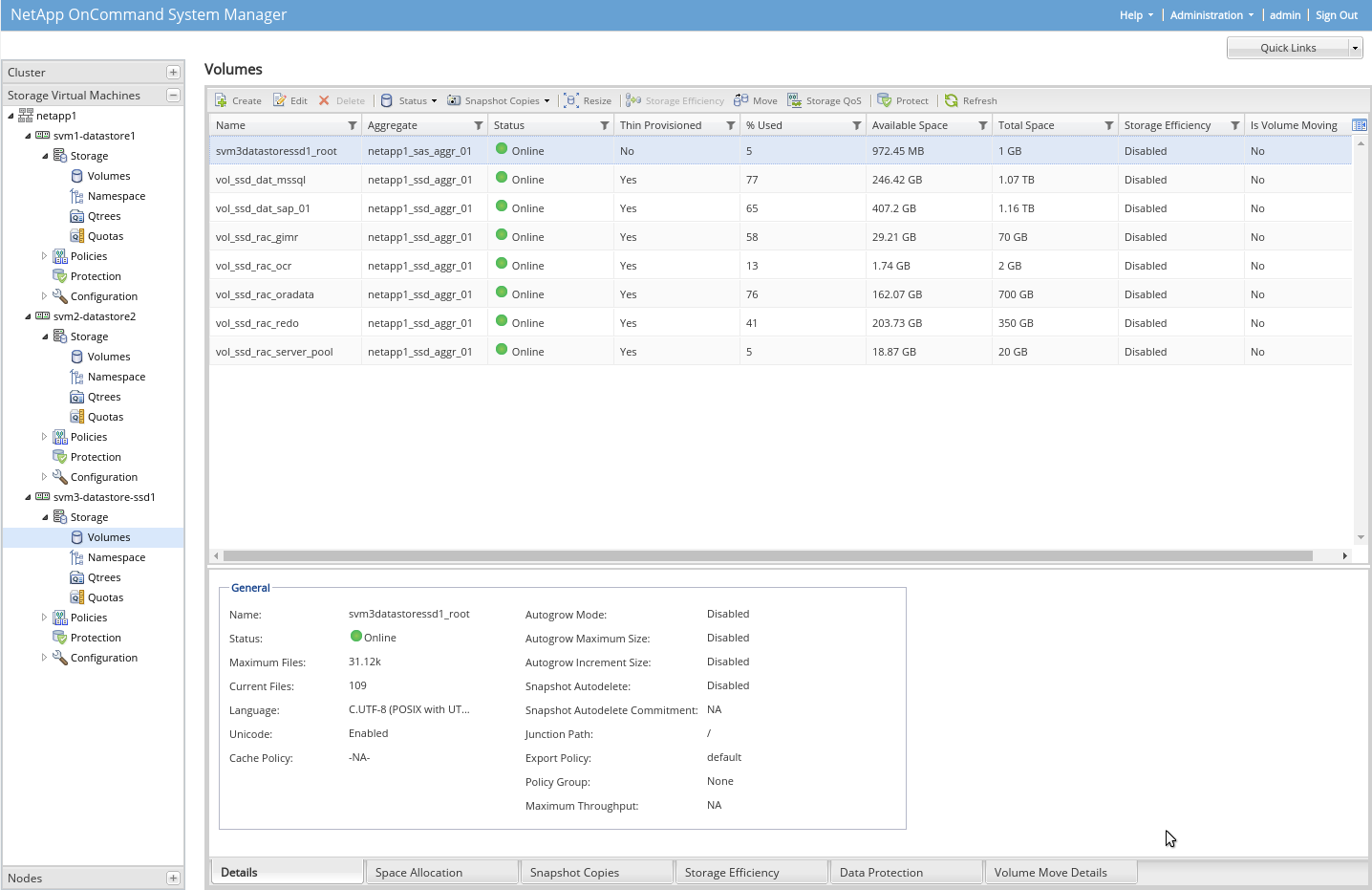Collapse the svm1-datastore1 tree node
This screenshot has height=890, width=1372.
pos(28,137)
